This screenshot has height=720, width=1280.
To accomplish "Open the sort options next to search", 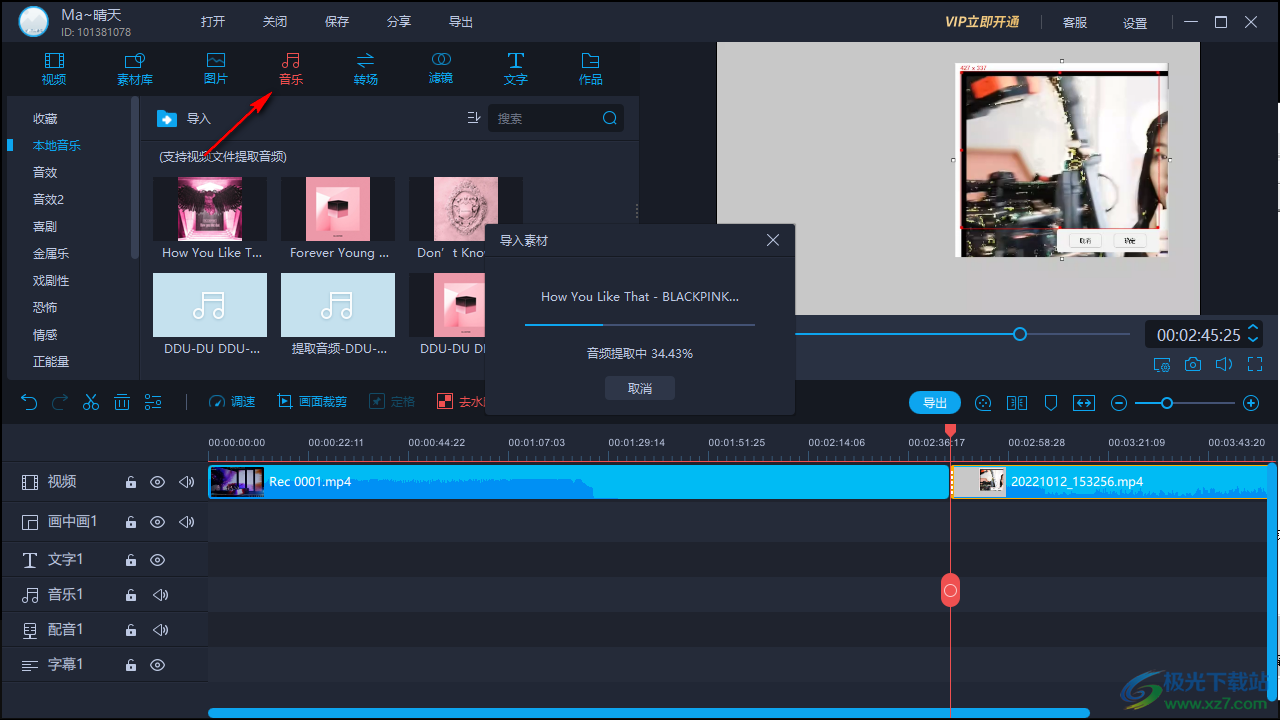I will pos(474,118).
